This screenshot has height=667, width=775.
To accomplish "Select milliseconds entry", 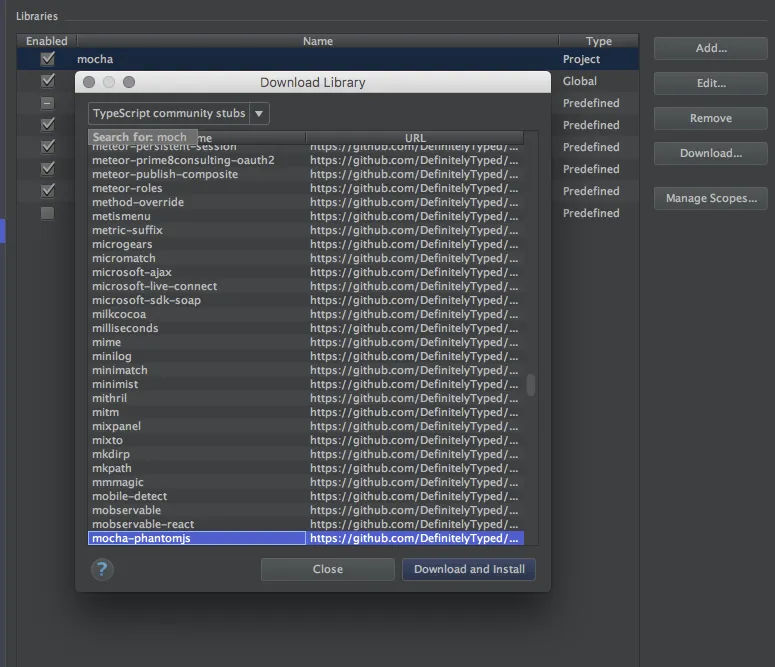I will (197, 328).
